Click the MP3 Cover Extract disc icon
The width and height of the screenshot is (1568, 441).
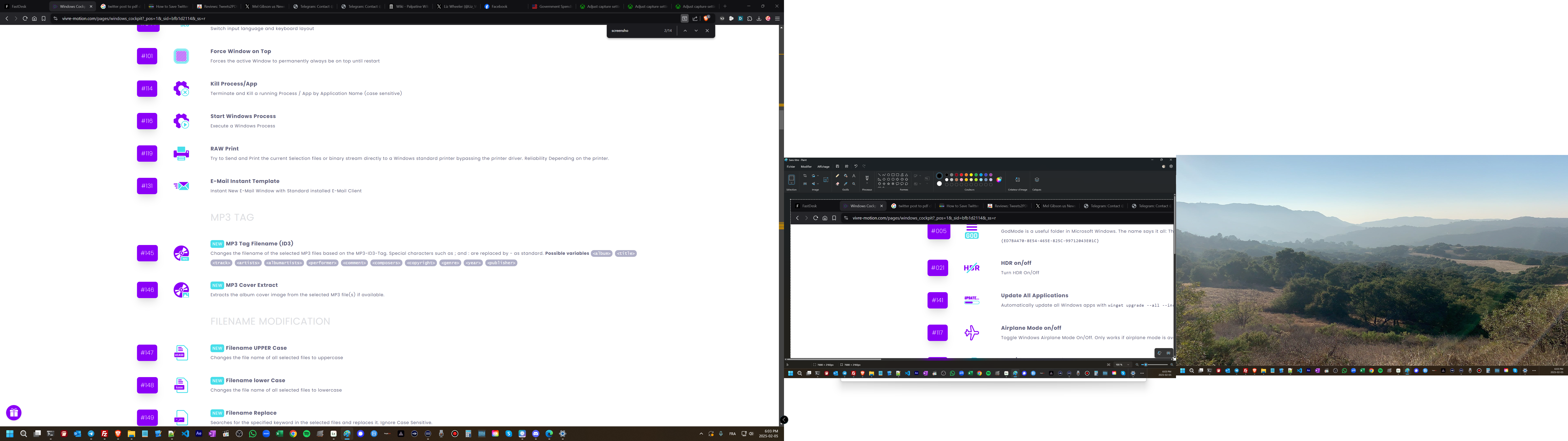(181, 290)
